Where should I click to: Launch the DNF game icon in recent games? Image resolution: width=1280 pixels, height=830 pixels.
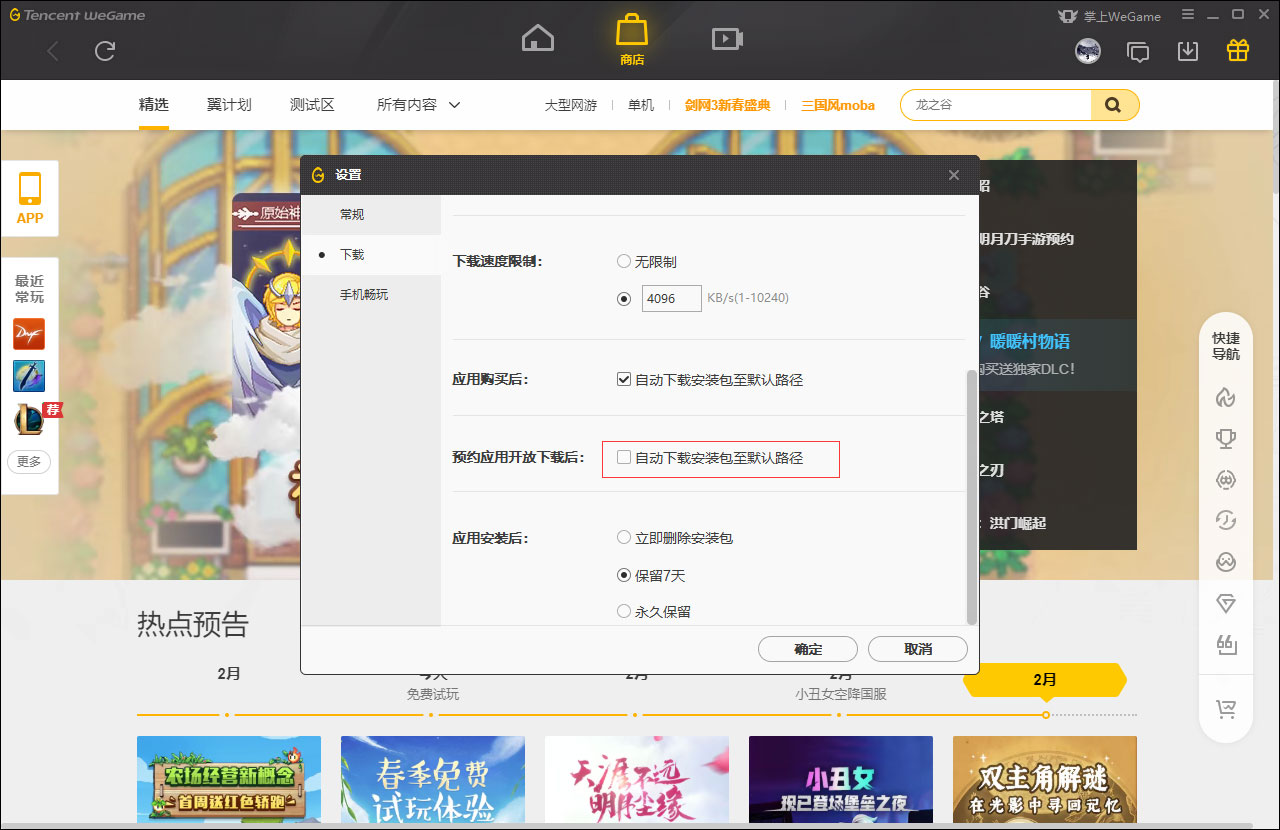[28, 334]
